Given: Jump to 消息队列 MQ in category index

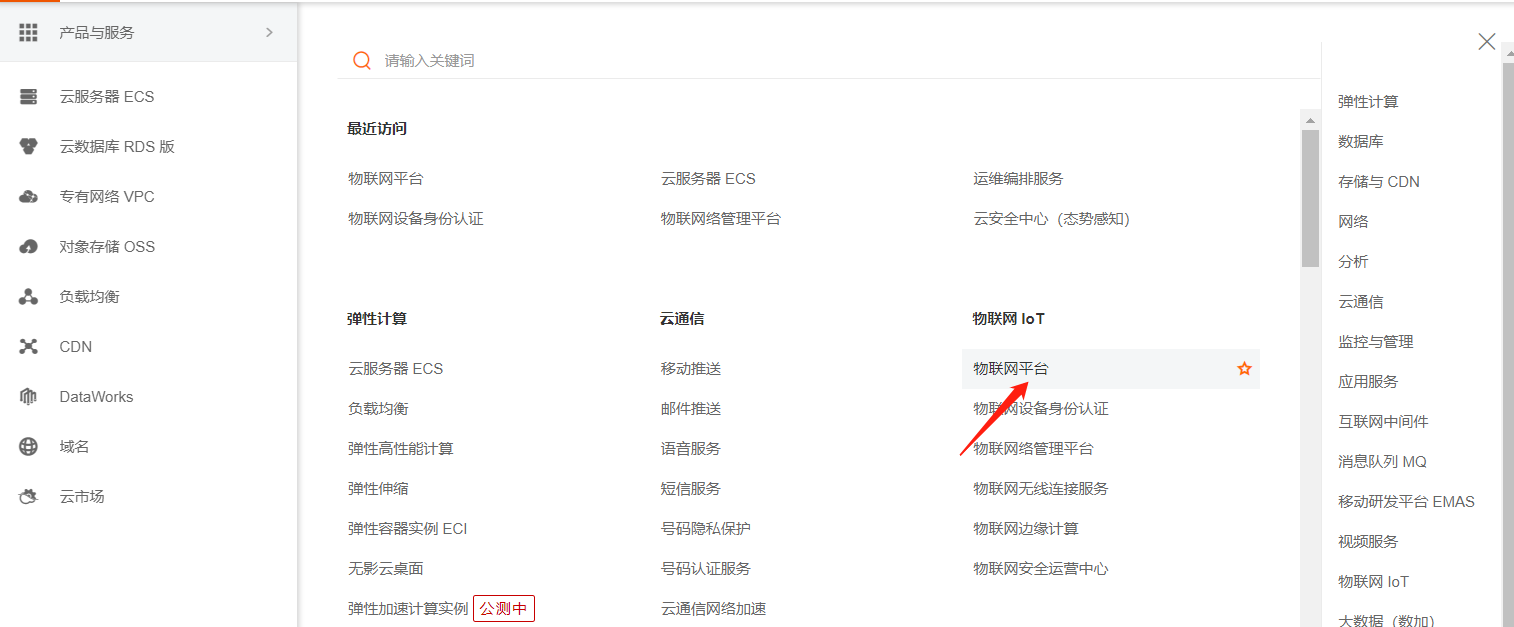Looking at the screenshot, I should point(1382,462).
